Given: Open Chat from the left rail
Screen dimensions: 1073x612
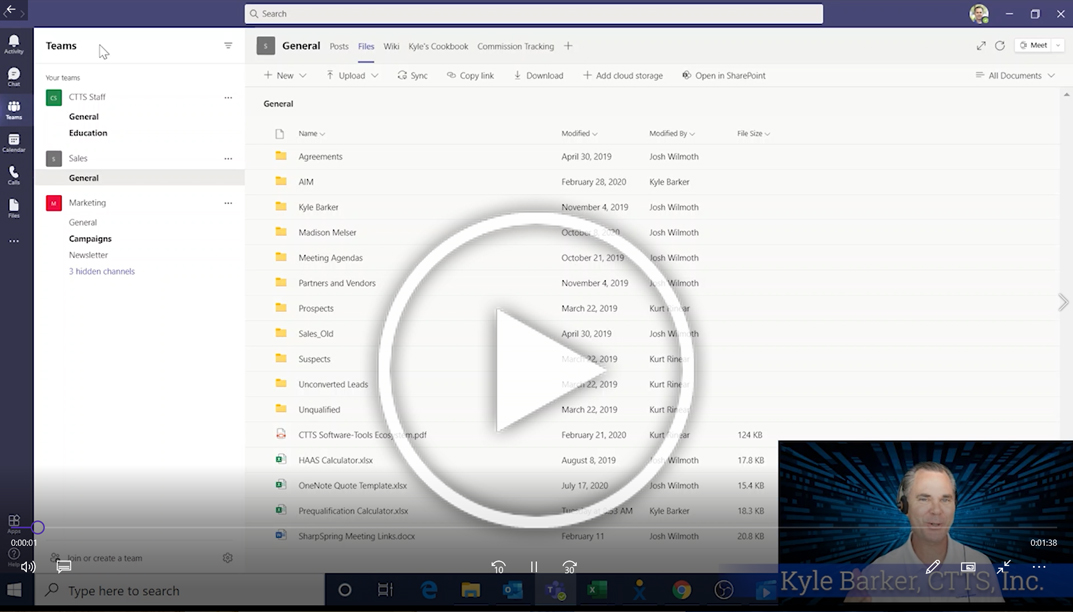Looking at the screenshot, I should click(x=14, y=77).
